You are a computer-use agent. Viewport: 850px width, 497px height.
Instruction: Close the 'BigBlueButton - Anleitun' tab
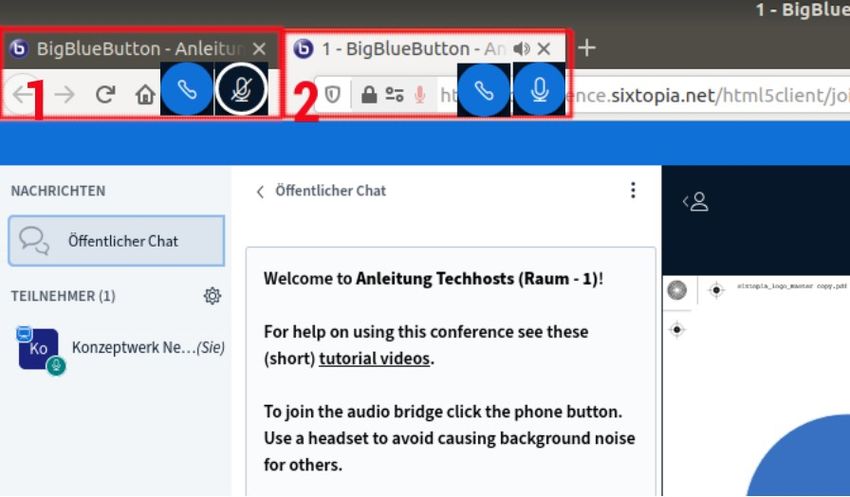click(259, 49)
